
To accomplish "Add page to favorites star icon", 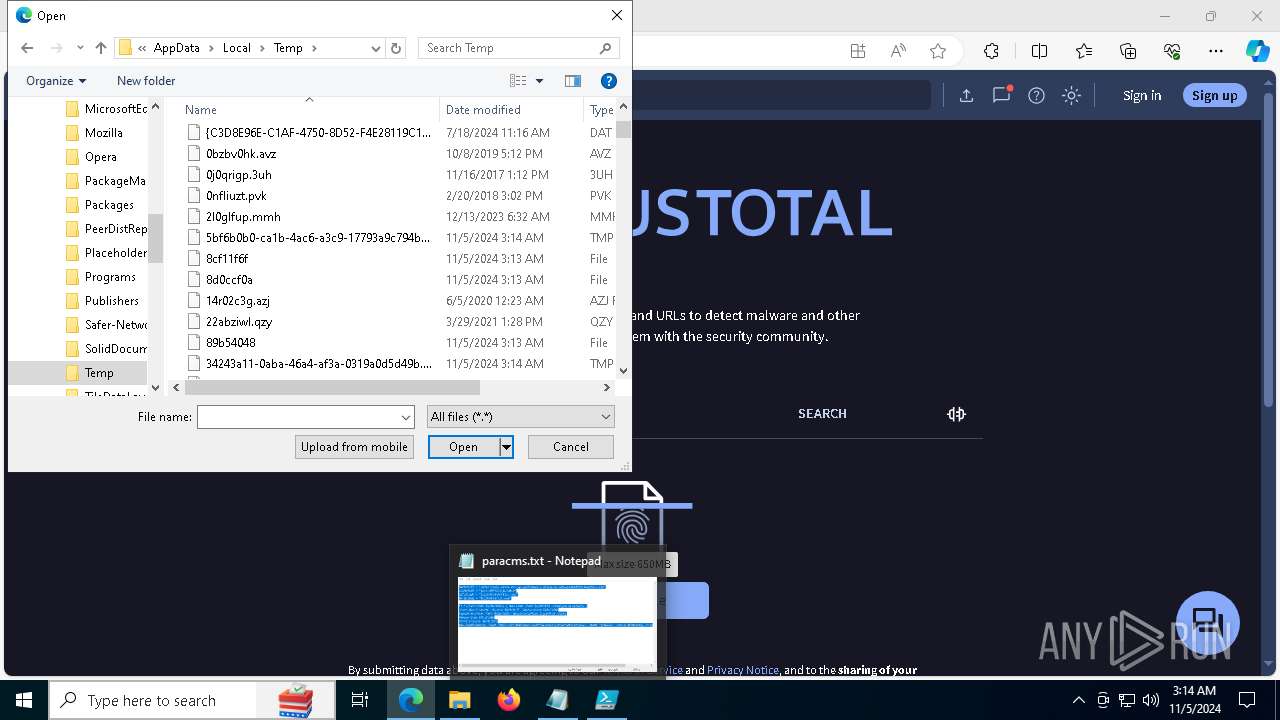I will pyautogui.click(x=938, y=51).
